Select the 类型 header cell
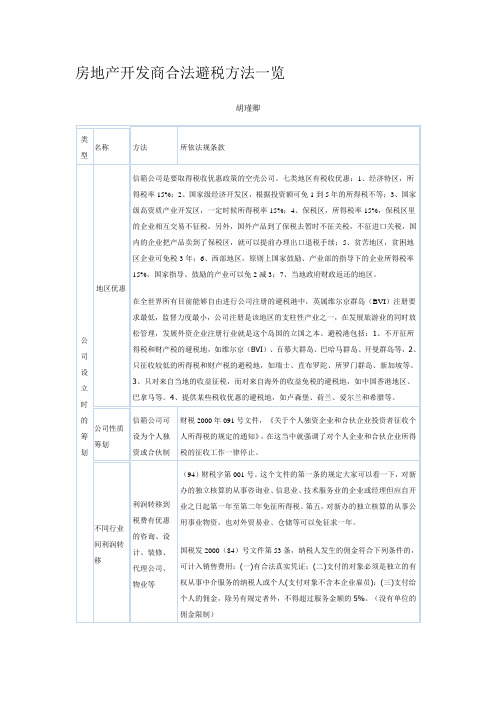Screen dimensions: 496x702 pos(85,147)
